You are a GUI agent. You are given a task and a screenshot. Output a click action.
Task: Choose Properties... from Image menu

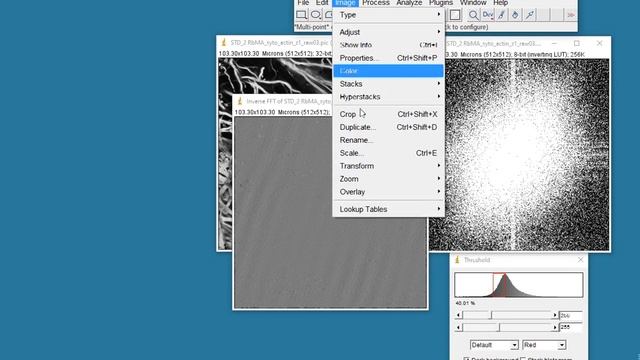point(388,58)
